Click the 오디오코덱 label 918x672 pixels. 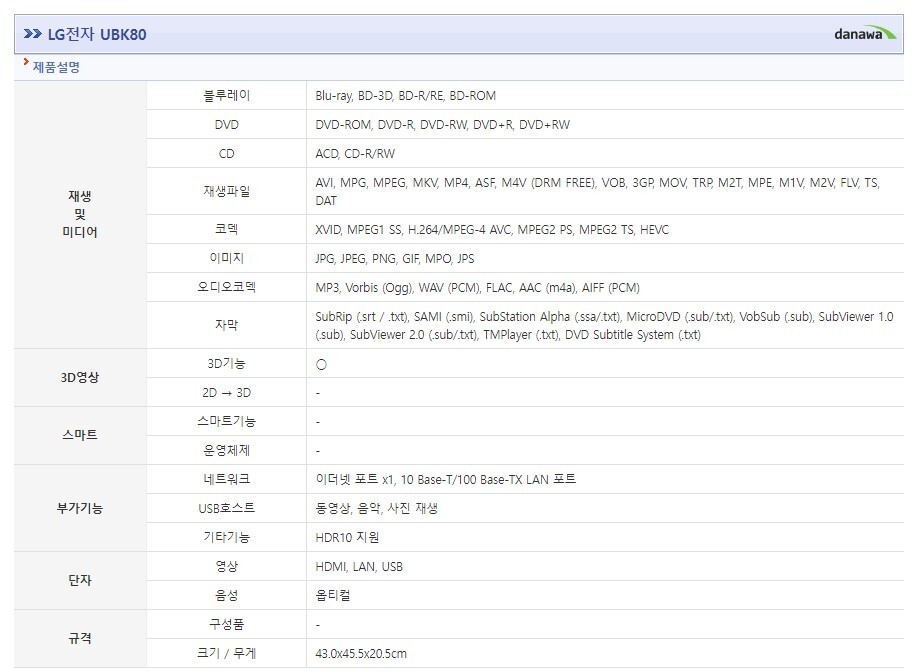[227, 287]
